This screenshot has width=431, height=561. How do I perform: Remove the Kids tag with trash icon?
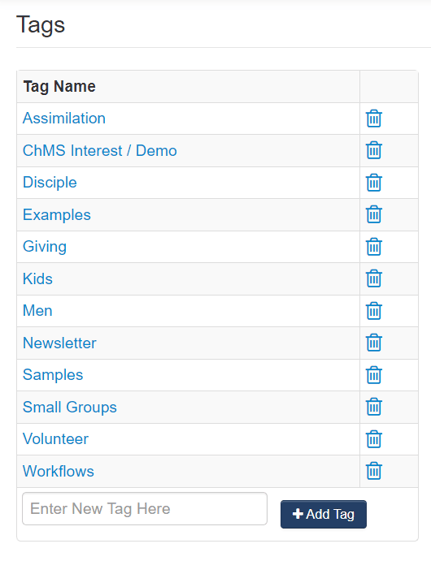tap(374, 278)
